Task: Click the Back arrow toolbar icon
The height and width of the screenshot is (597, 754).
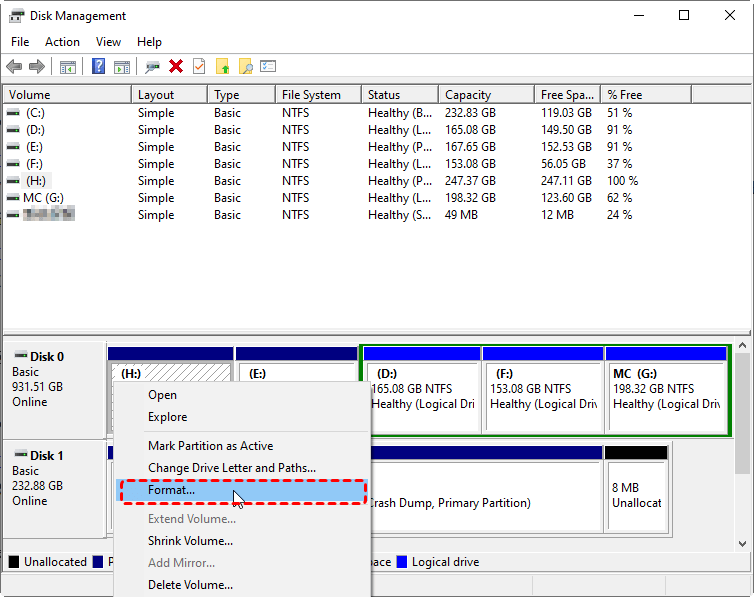Action: point(14,67)
